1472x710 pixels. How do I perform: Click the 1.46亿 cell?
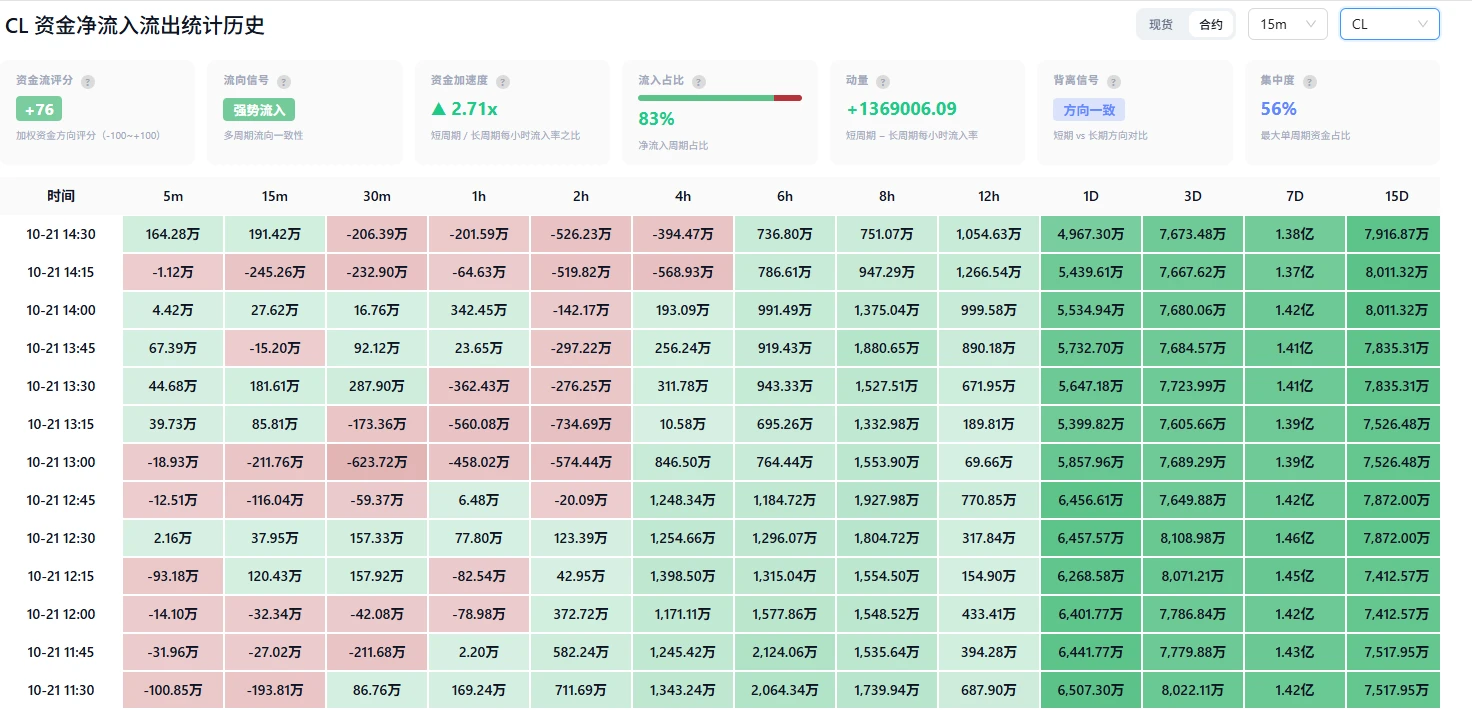[1295, 538]
